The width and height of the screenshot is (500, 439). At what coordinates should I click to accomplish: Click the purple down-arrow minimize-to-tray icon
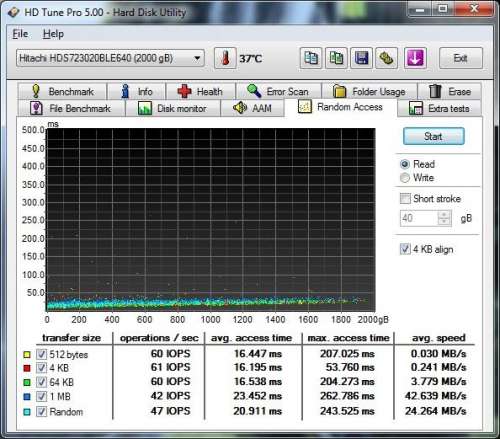pos(415,58)
